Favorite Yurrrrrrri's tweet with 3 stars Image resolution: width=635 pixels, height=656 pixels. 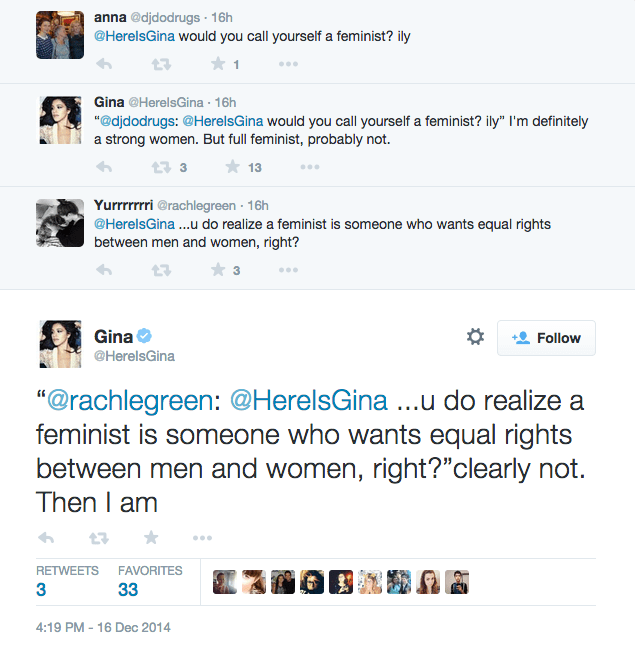point(218,270)
